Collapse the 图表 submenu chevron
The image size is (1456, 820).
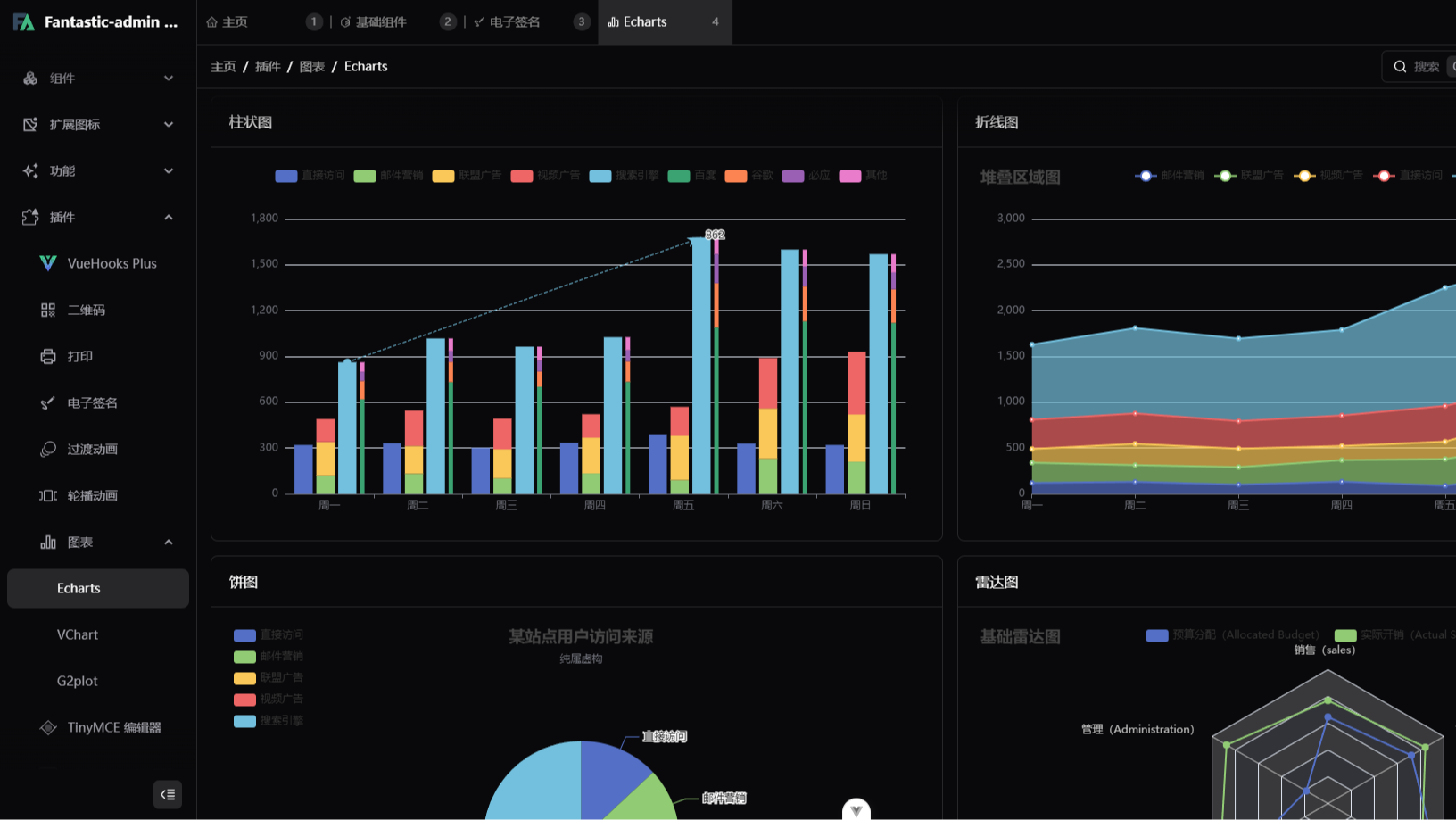click(169, 543)
